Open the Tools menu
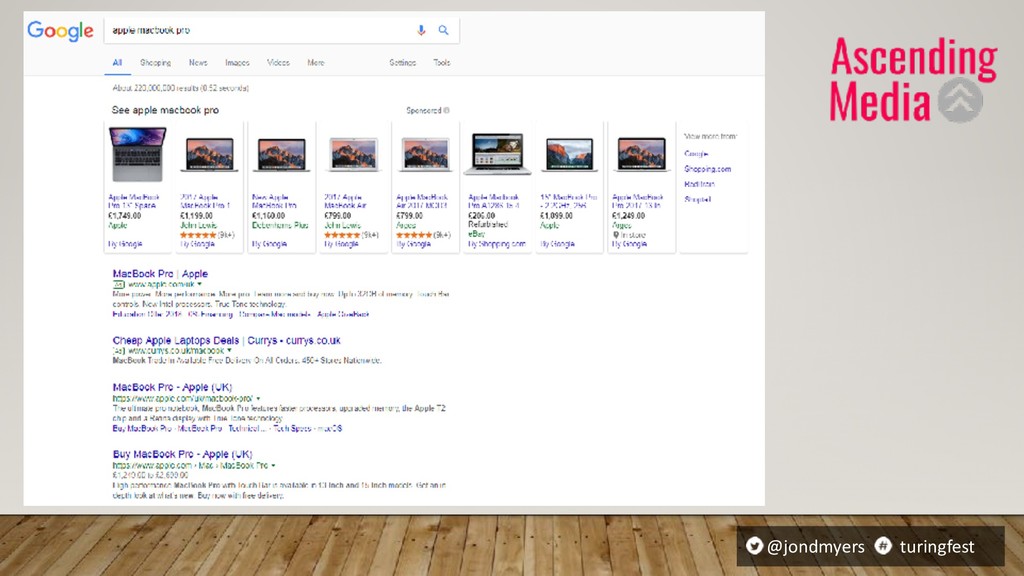Image resolution: width=1024 pixels, height=576 pixels. tap(441, 63)
